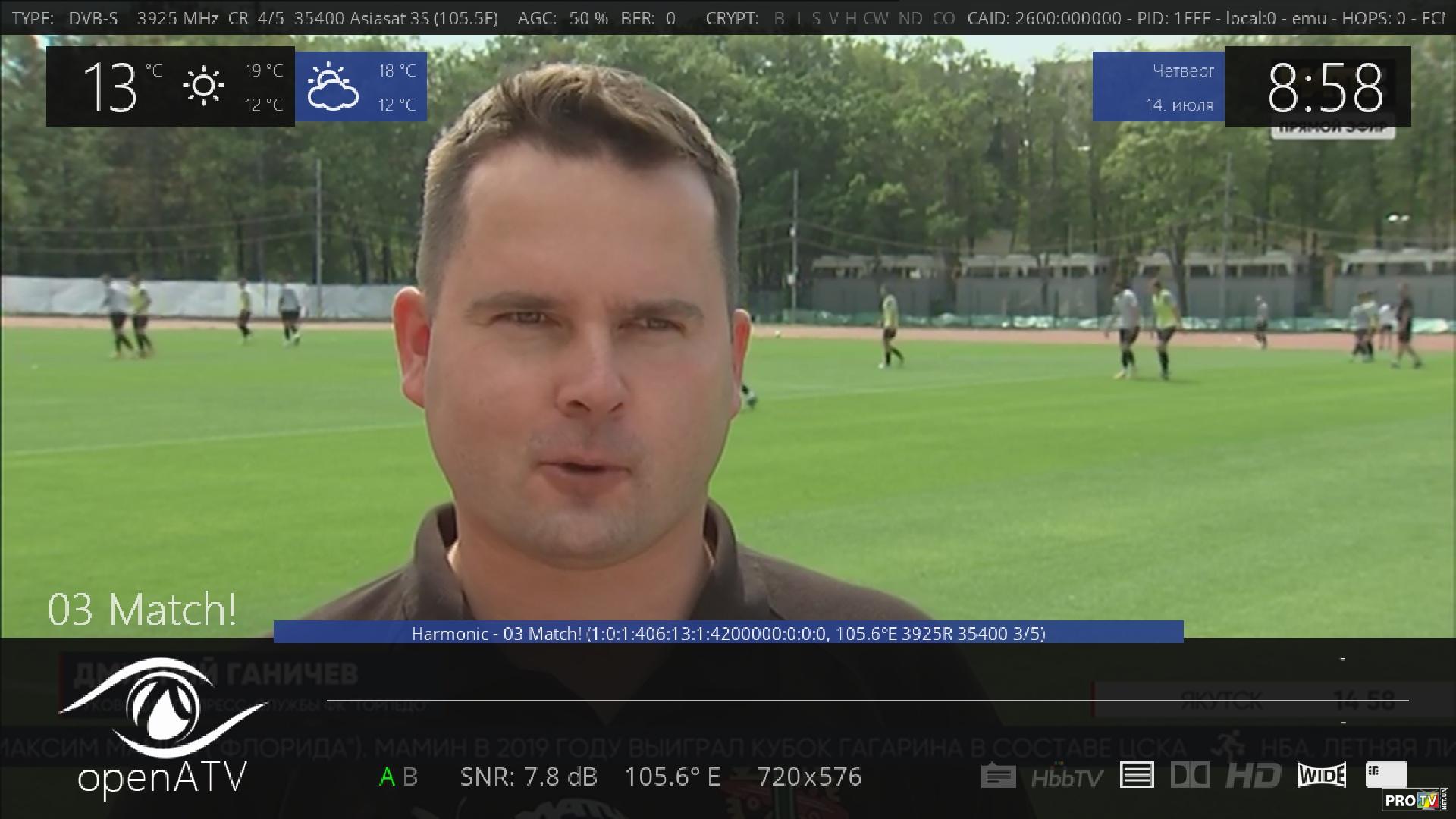Click the HD resolution indicator

click(x=1253, y=776)
